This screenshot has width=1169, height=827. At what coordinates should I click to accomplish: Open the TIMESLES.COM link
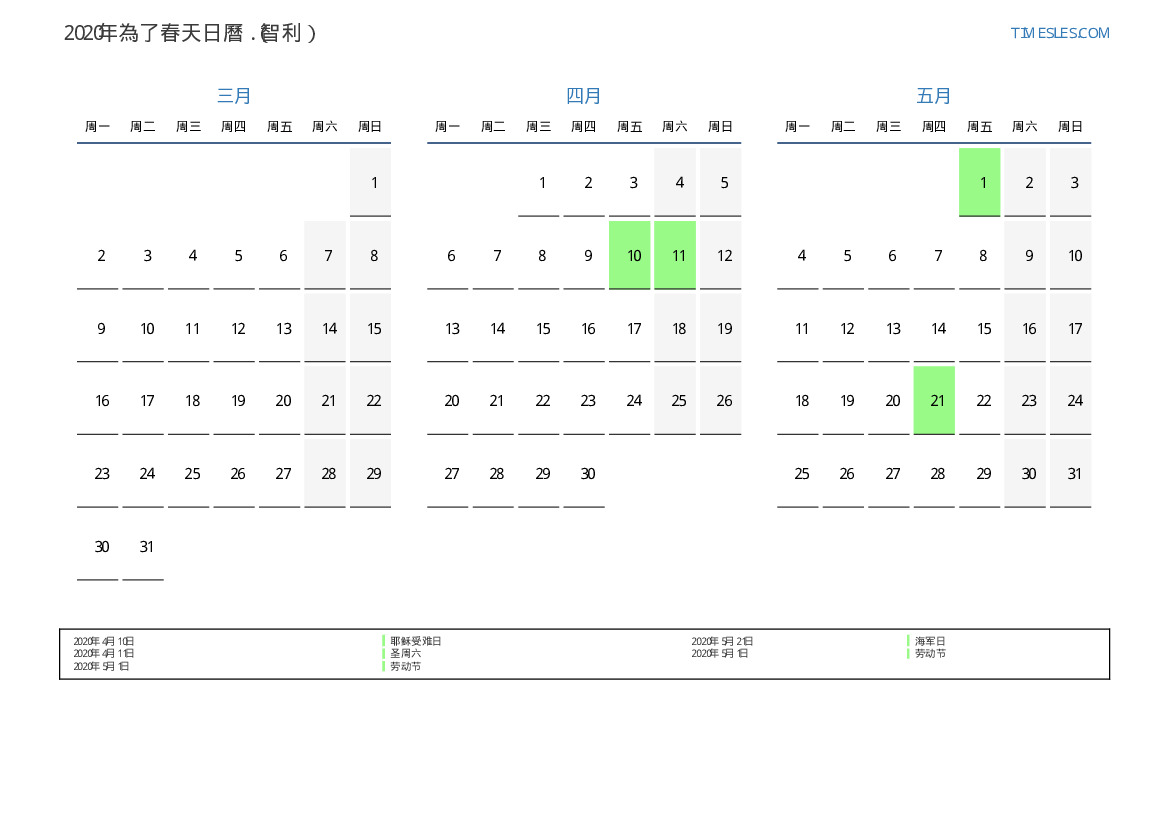coord(1059,33)
